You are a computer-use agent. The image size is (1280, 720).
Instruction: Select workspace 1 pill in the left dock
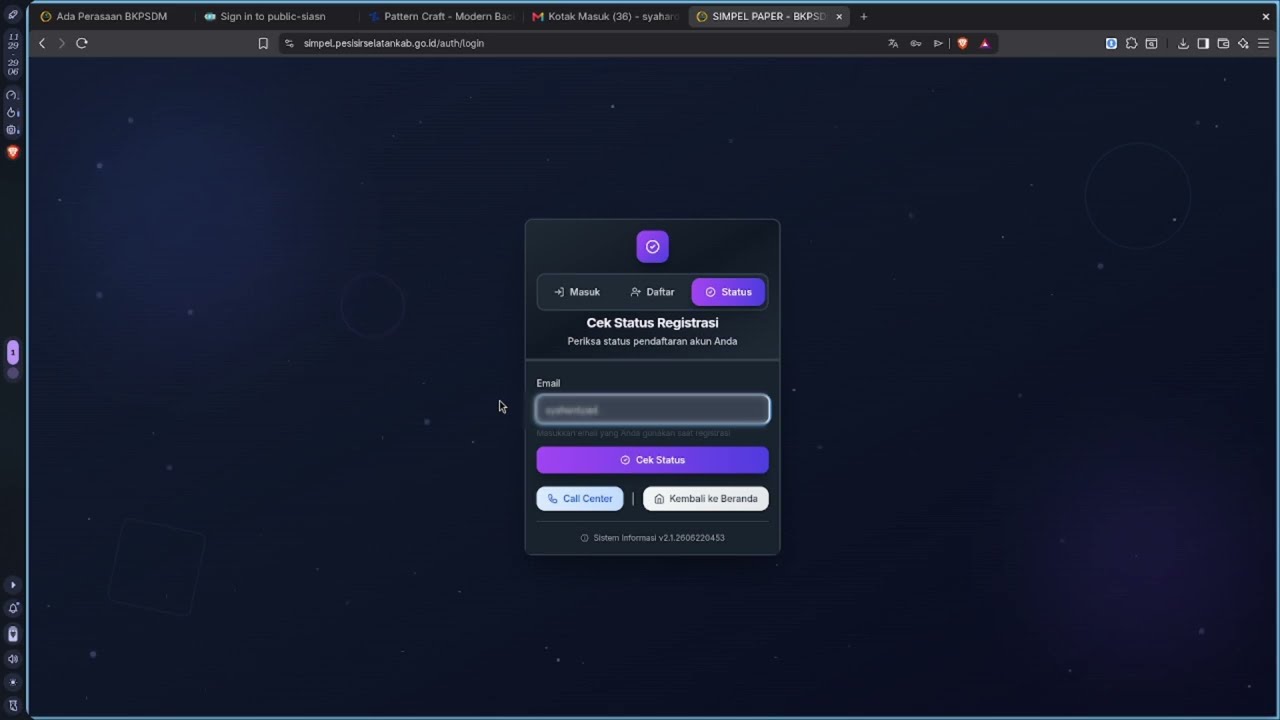tap(13, 352)
